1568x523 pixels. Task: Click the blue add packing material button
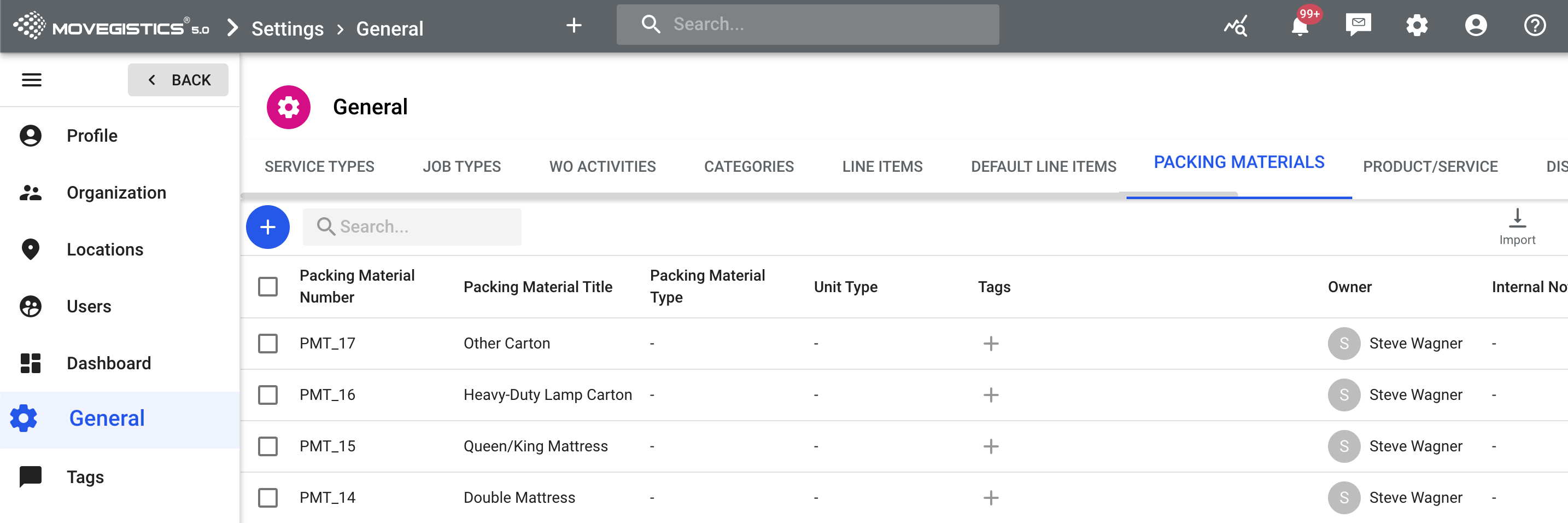tap(268, 227)
